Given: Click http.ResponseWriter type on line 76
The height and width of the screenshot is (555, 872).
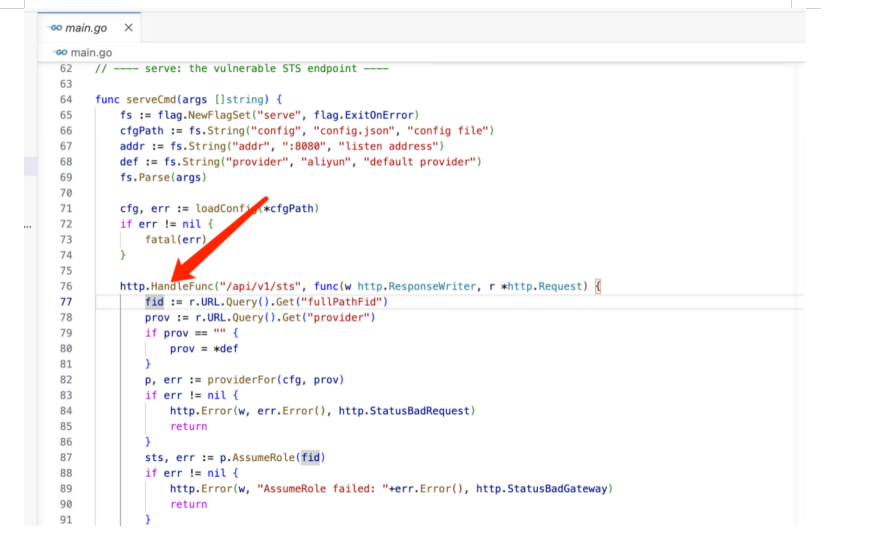Looking at the screenshot, I should click(417, 286).
